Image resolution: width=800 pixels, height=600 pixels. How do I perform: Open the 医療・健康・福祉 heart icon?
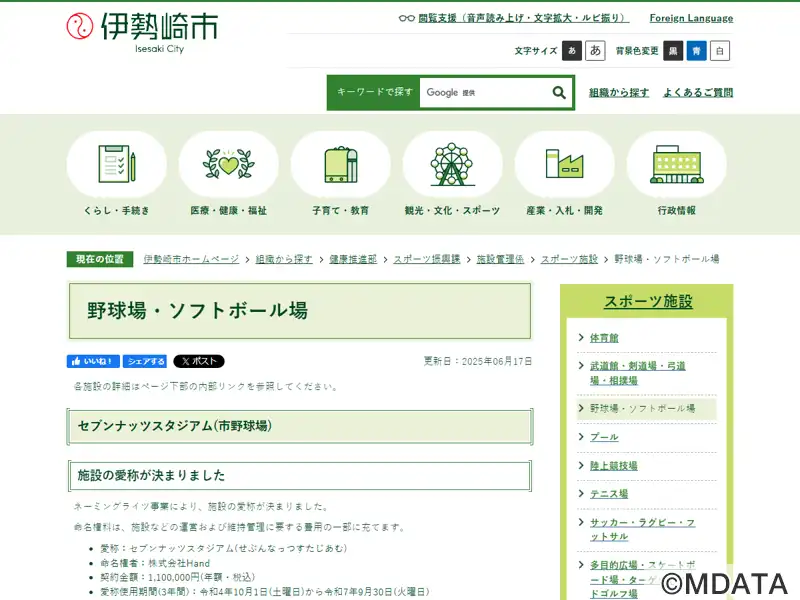click(x=229, y=164)
